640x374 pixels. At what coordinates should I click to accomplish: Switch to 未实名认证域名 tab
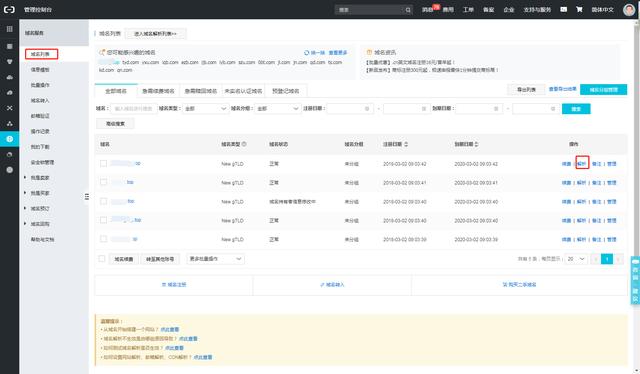(x=243, y=91)
